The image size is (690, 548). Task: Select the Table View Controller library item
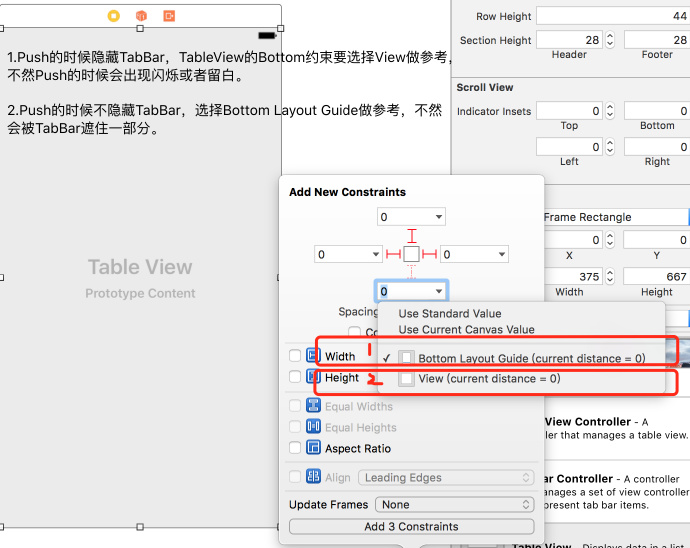[x=616, y=428]
